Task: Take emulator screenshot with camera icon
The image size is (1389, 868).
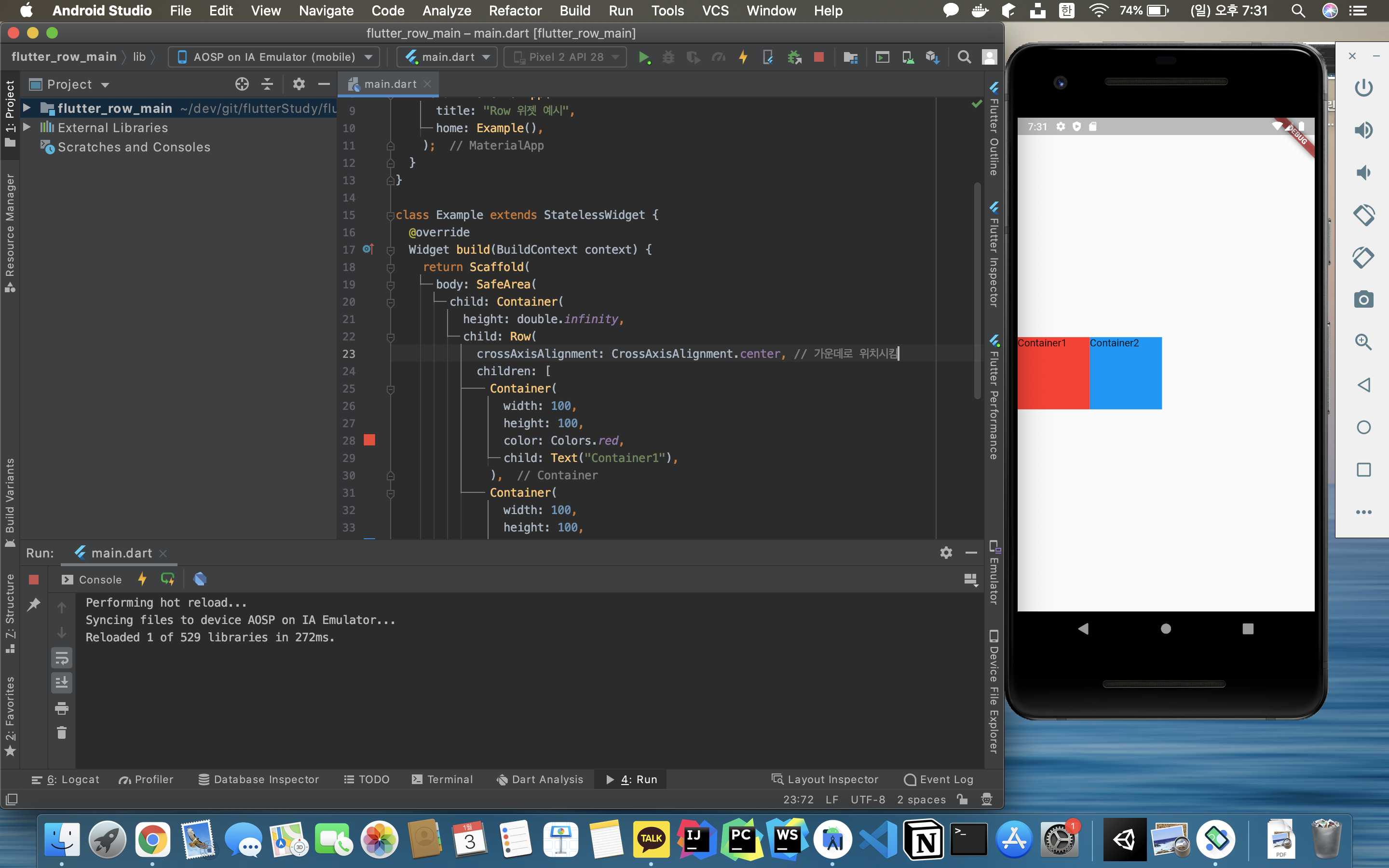Action: point(1363,299)
